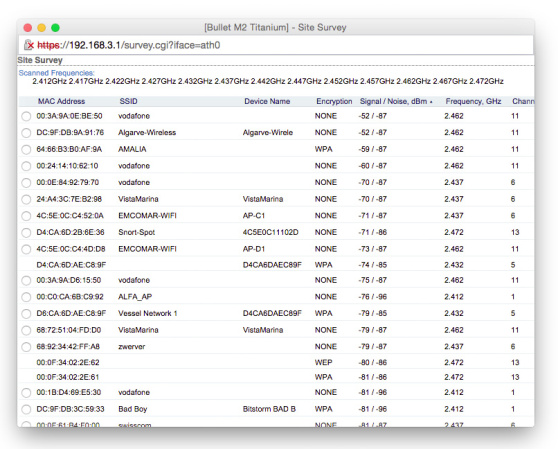Choose the AMALIA network radio button

(26, 149)
